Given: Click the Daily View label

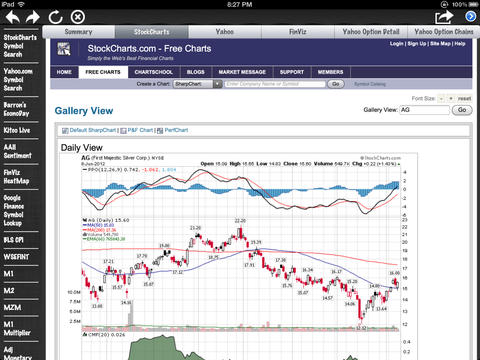Looking at the screenshot, I should pos(82,148).
